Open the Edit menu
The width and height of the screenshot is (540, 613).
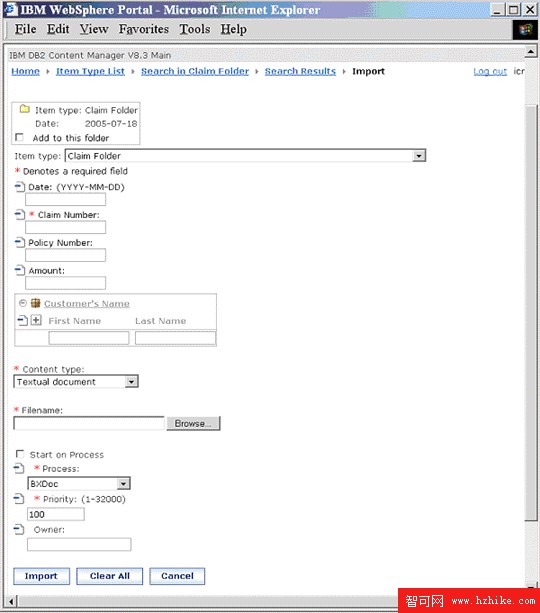58,29
